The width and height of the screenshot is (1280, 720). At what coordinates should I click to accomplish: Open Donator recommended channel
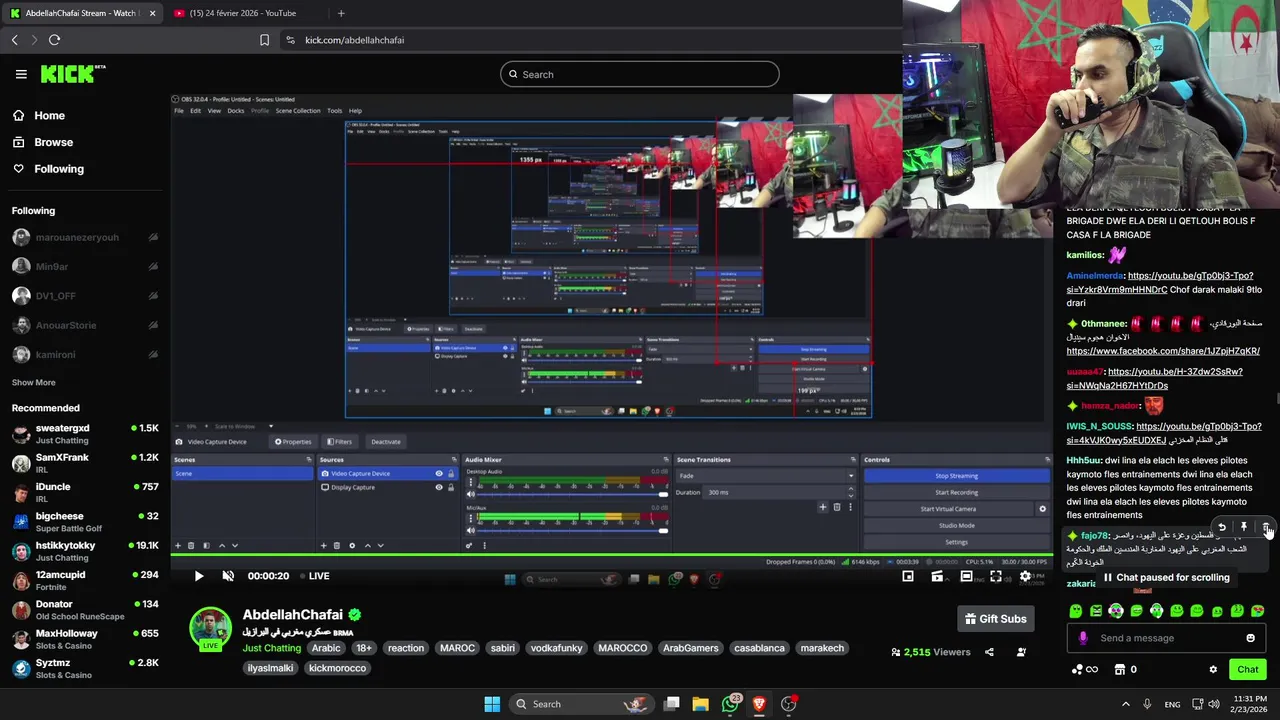coord(85,610)
